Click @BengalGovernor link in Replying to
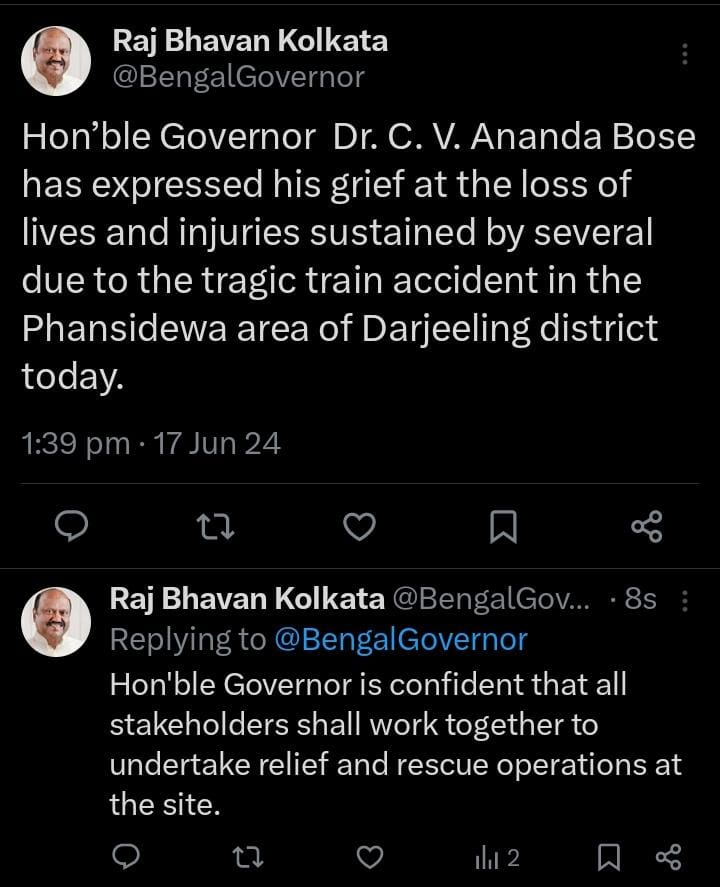The image size is (720, 887). [400, 639]
